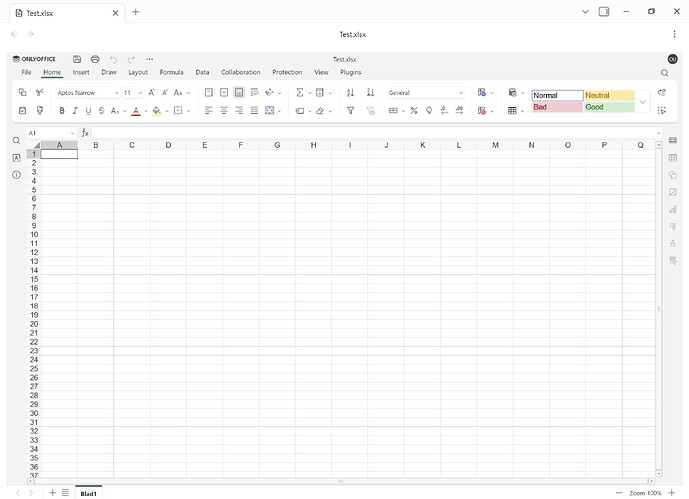The image size is (689, 499).
Task: Click the Insert function fx icon
Action: coord(85,133)
